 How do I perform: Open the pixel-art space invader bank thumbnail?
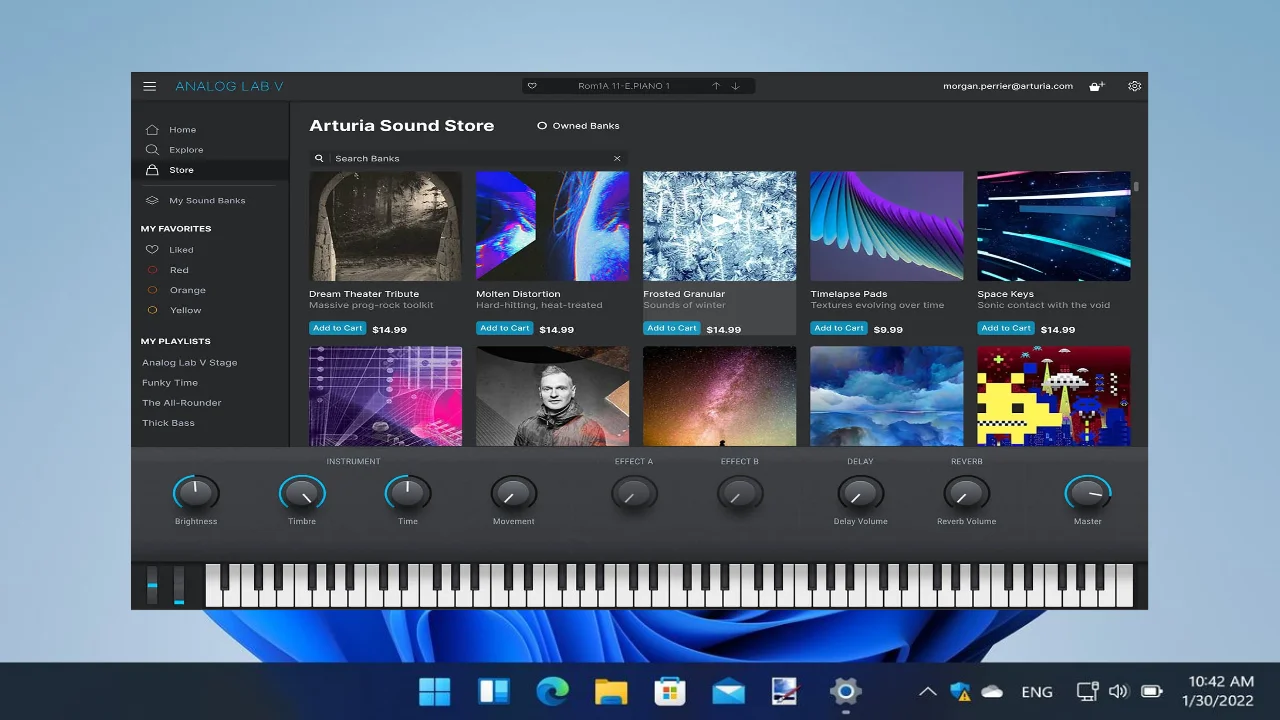pyautogui.click(x=1054, y=396)
